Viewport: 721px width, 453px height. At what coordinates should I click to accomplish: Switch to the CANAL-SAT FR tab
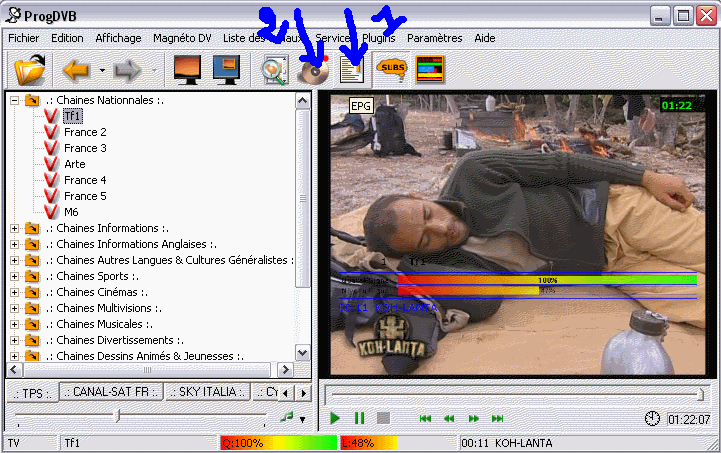tap(110, 392)
